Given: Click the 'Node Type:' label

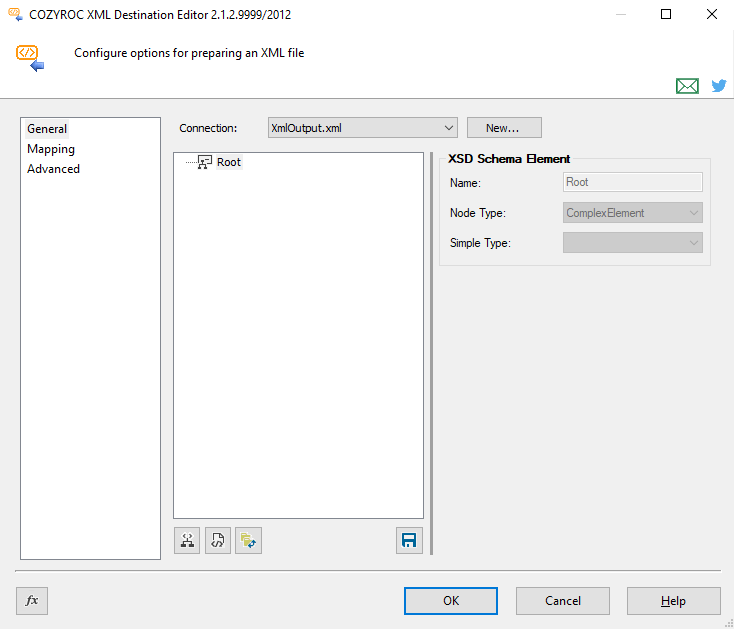Looking at the screenshot, I should point(477,213).
